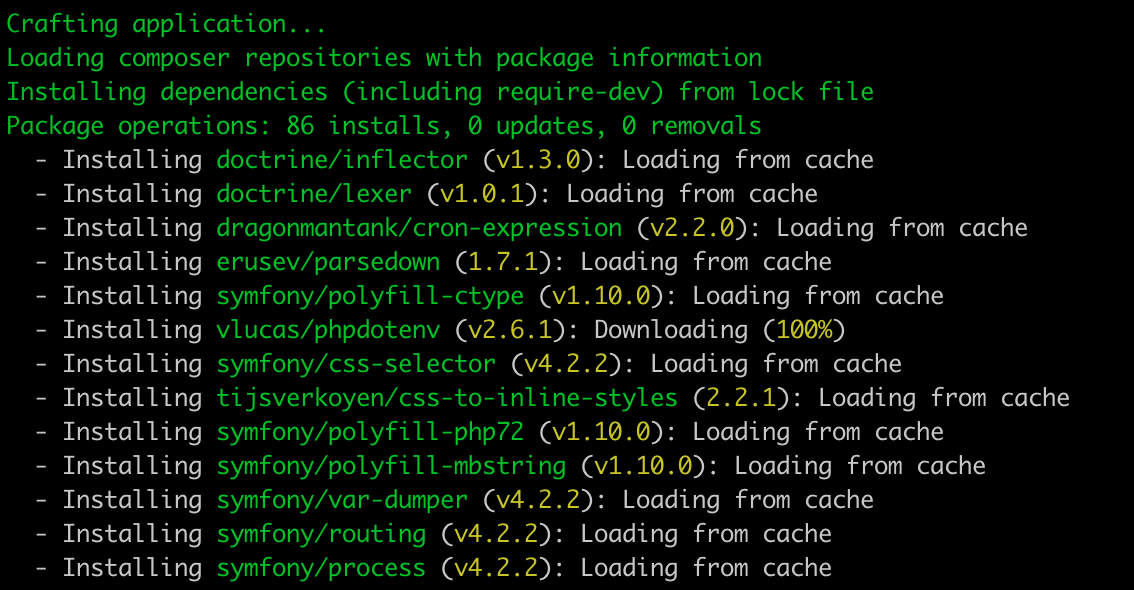1134x590 pixels.
Task: Click the symfony/var-dumper package name
Action: (x=342, y=500)
